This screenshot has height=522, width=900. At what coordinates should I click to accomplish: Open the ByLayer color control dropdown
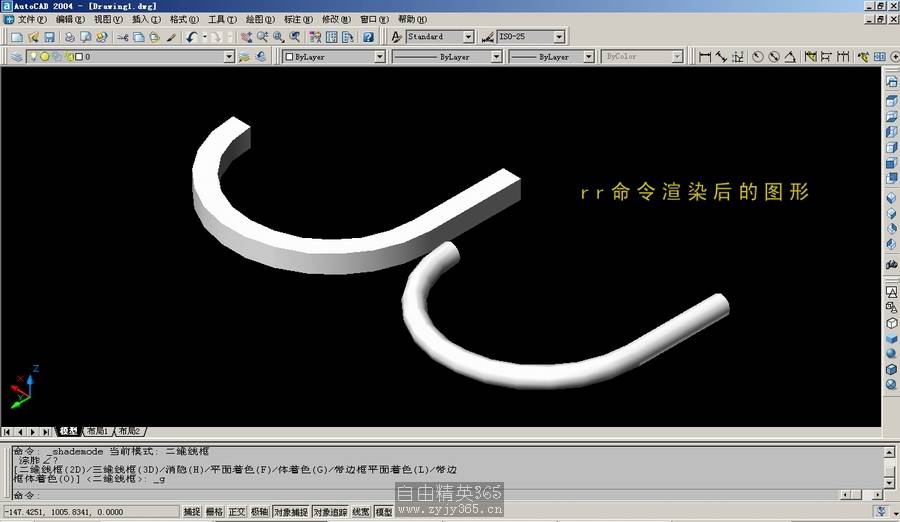coord(379,57)
